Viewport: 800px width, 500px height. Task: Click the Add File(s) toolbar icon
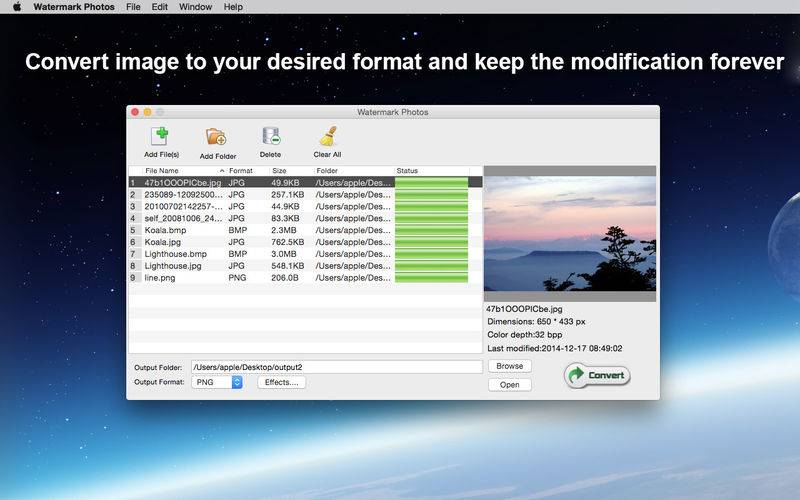(161, 136)
